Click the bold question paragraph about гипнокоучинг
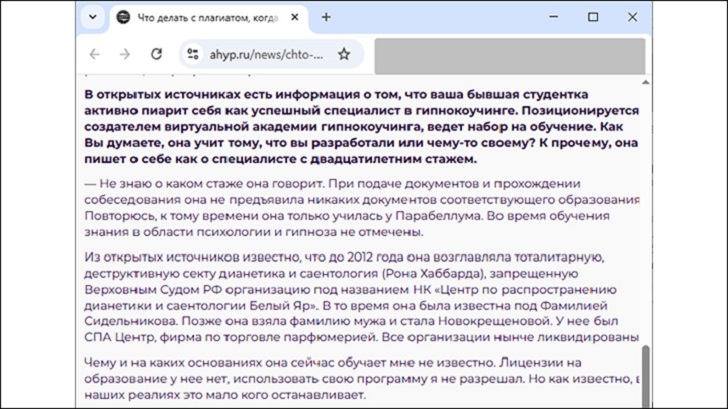 coord(360,127)
